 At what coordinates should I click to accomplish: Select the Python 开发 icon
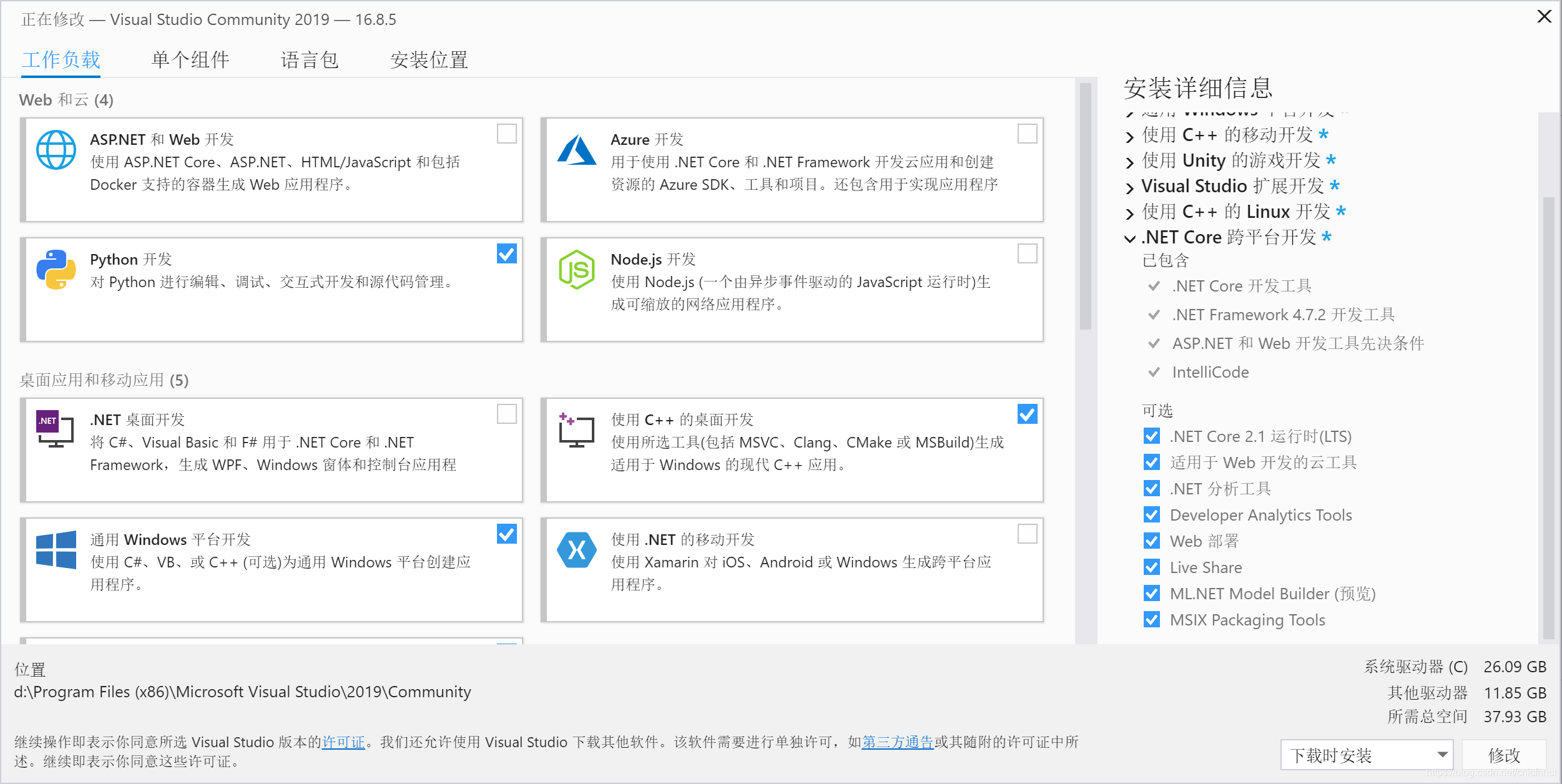56,270
